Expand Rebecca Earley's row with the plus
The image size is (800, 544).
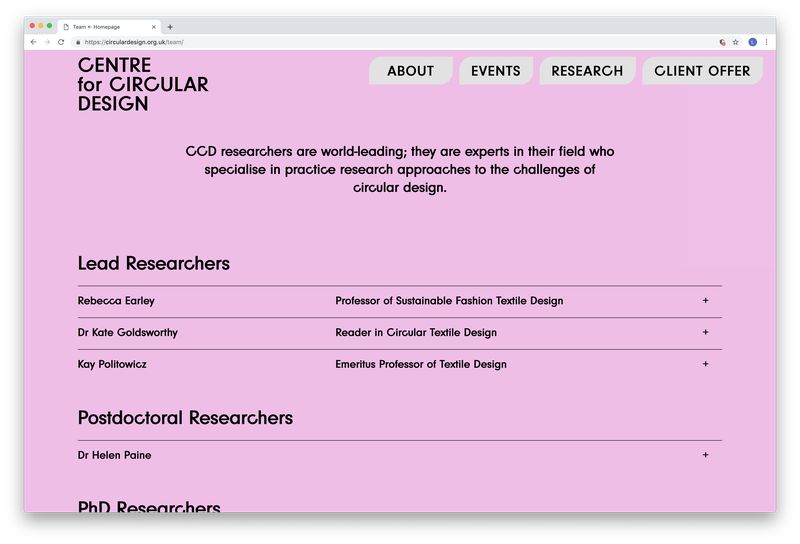[x=706, y=301]
